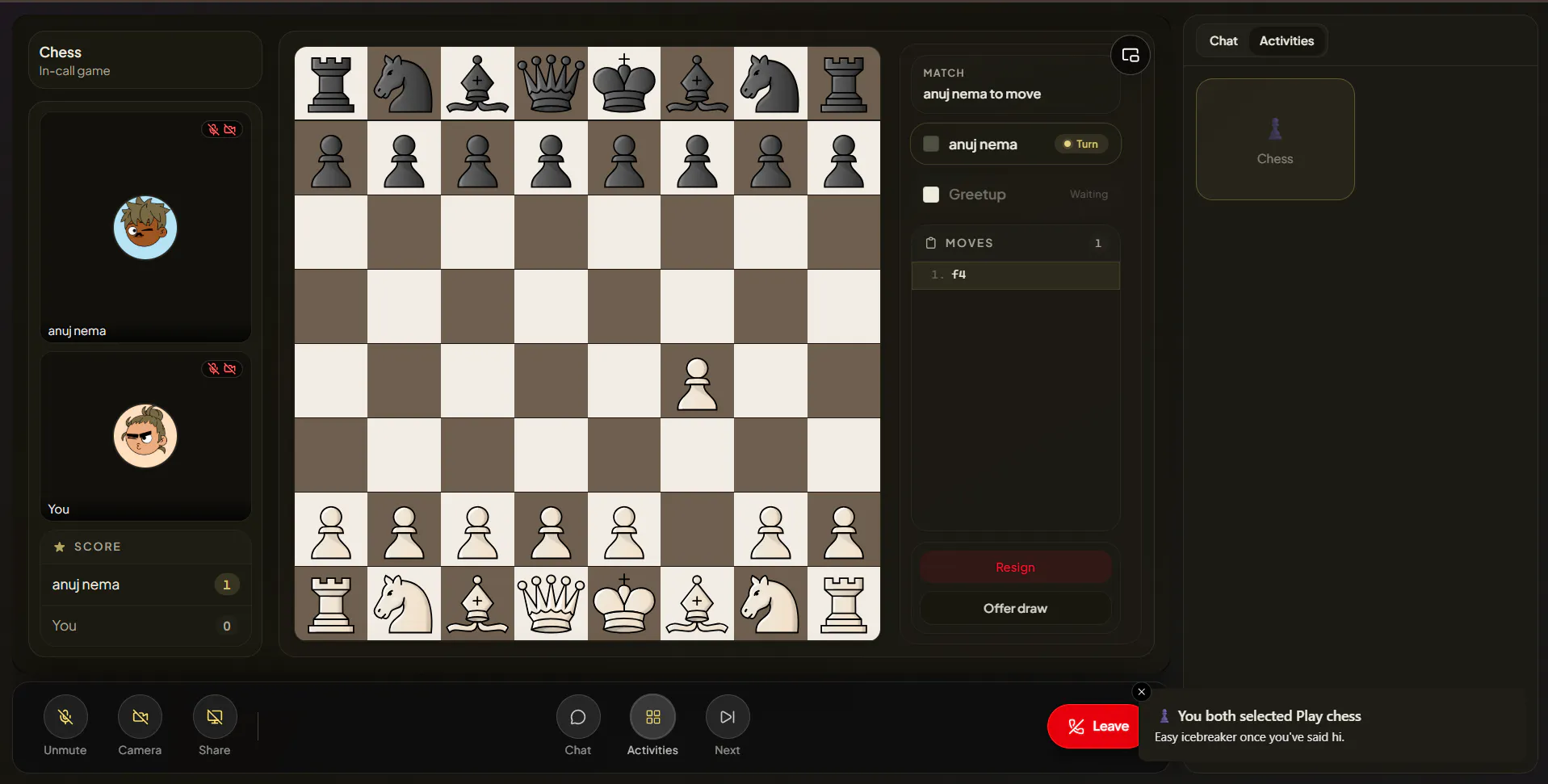Screen dimensions: 1548x784
Task: Pick the black knight on b8
Action: click(x=404, y=84)
